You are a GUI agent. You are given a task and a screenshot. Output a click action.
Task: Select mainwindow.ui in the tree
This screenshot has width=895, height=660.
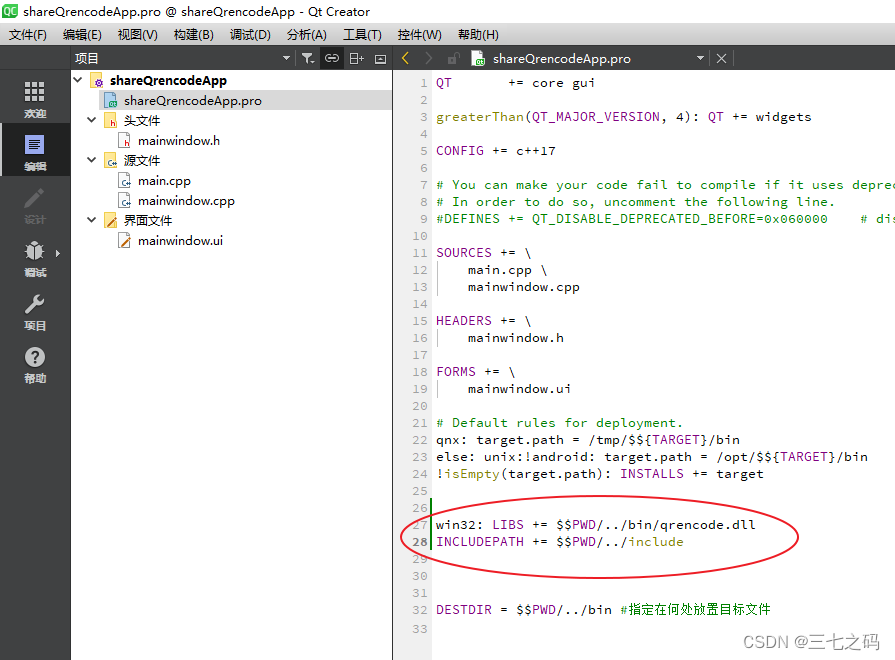[x=180, y=241]
